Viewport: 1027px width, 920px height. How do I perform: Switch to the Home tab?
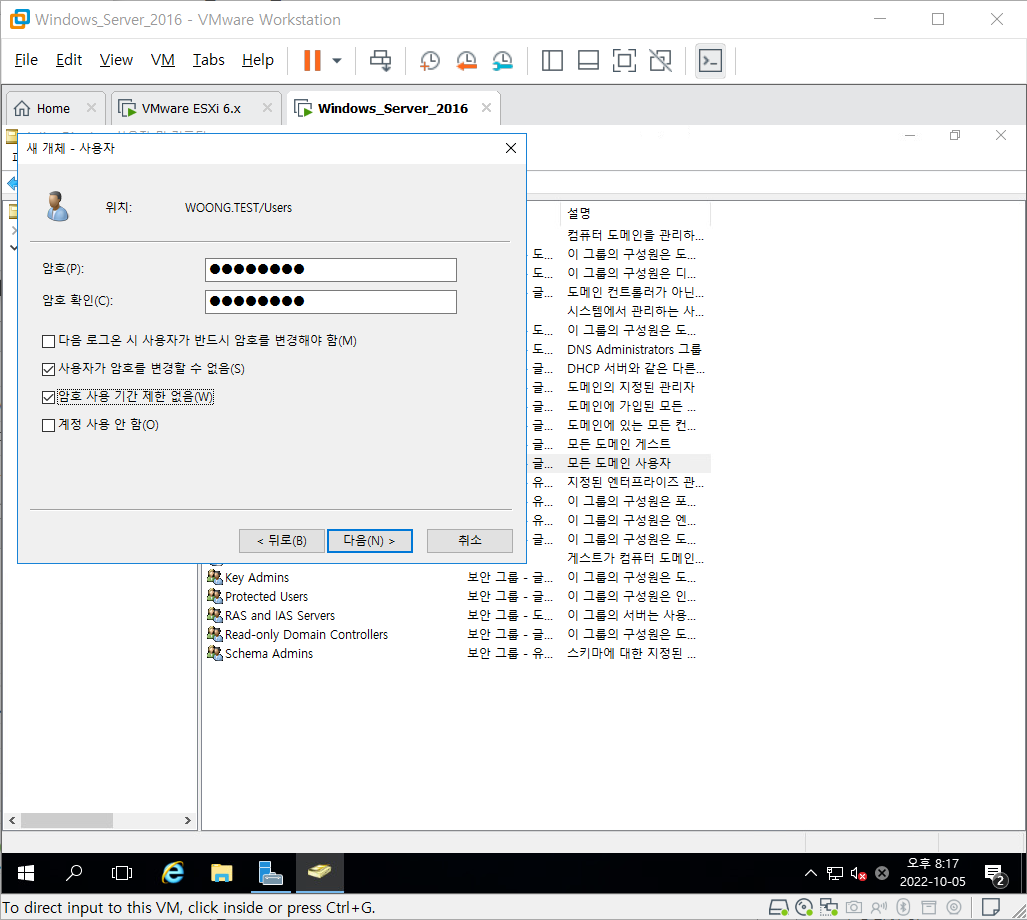pyautogui.click(x=53, y=108)
